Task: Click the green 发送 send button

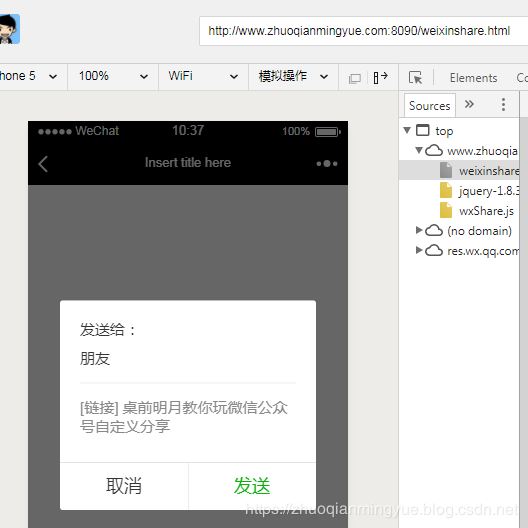Action: click(252, 486)
